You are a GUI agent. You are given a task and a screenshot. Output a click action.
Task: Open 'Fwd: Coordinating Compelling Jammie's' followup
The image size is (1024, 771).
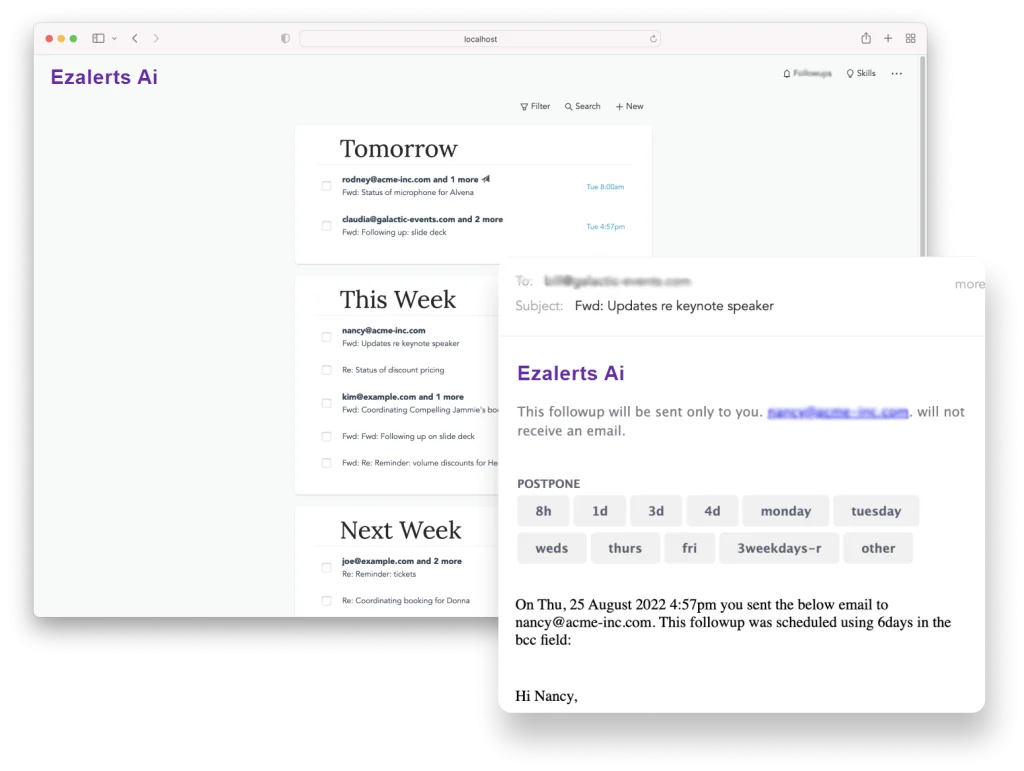click(420, 410)
